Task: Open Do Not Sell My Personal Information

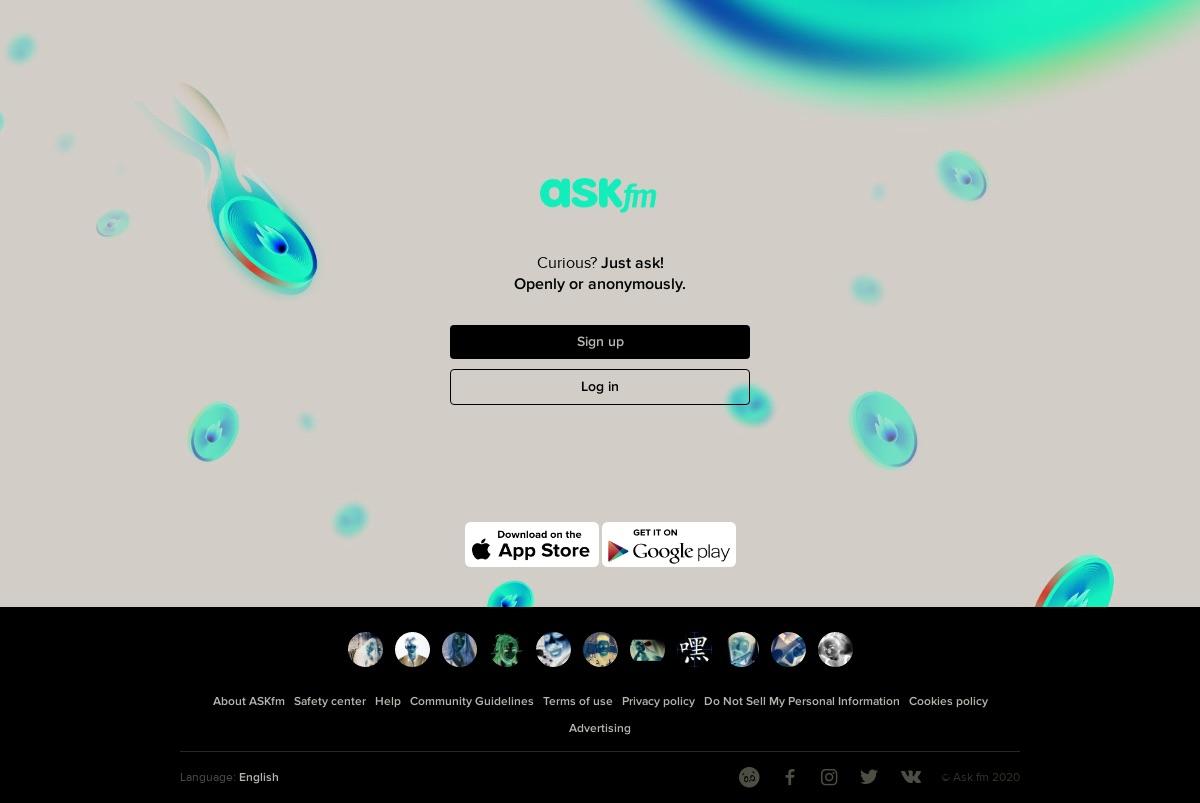Action: pos(802,701)
